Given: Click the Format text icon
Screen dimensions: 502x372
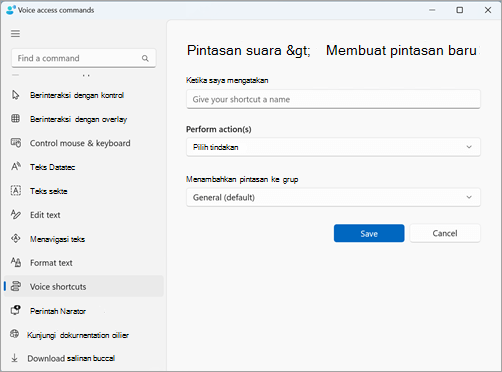Looking at the screenshot, I should coord(16,262).
